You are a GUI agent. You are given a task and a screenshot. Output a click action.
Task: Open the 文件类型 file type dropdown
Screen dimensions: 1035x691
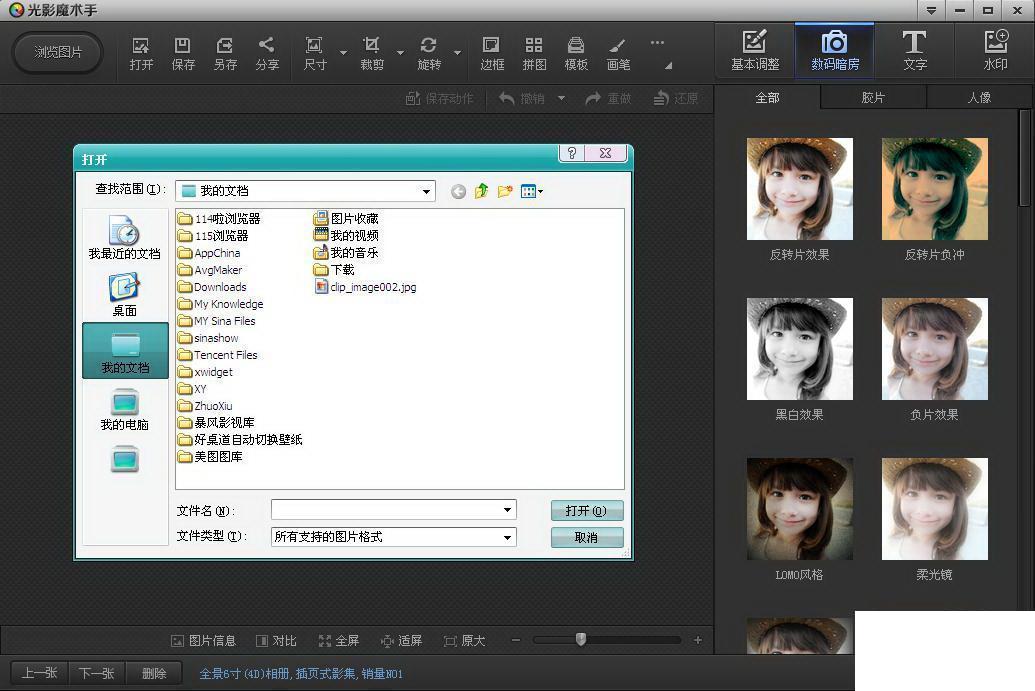507,537
